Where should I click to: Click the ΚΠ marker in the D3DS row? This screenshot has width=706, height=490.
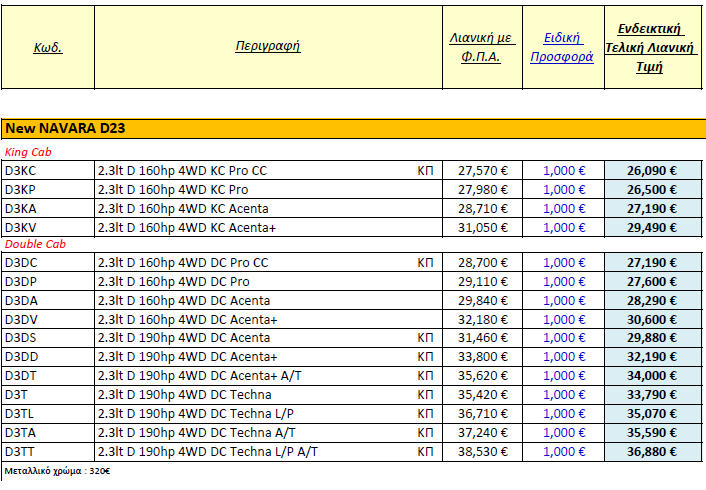425,338
